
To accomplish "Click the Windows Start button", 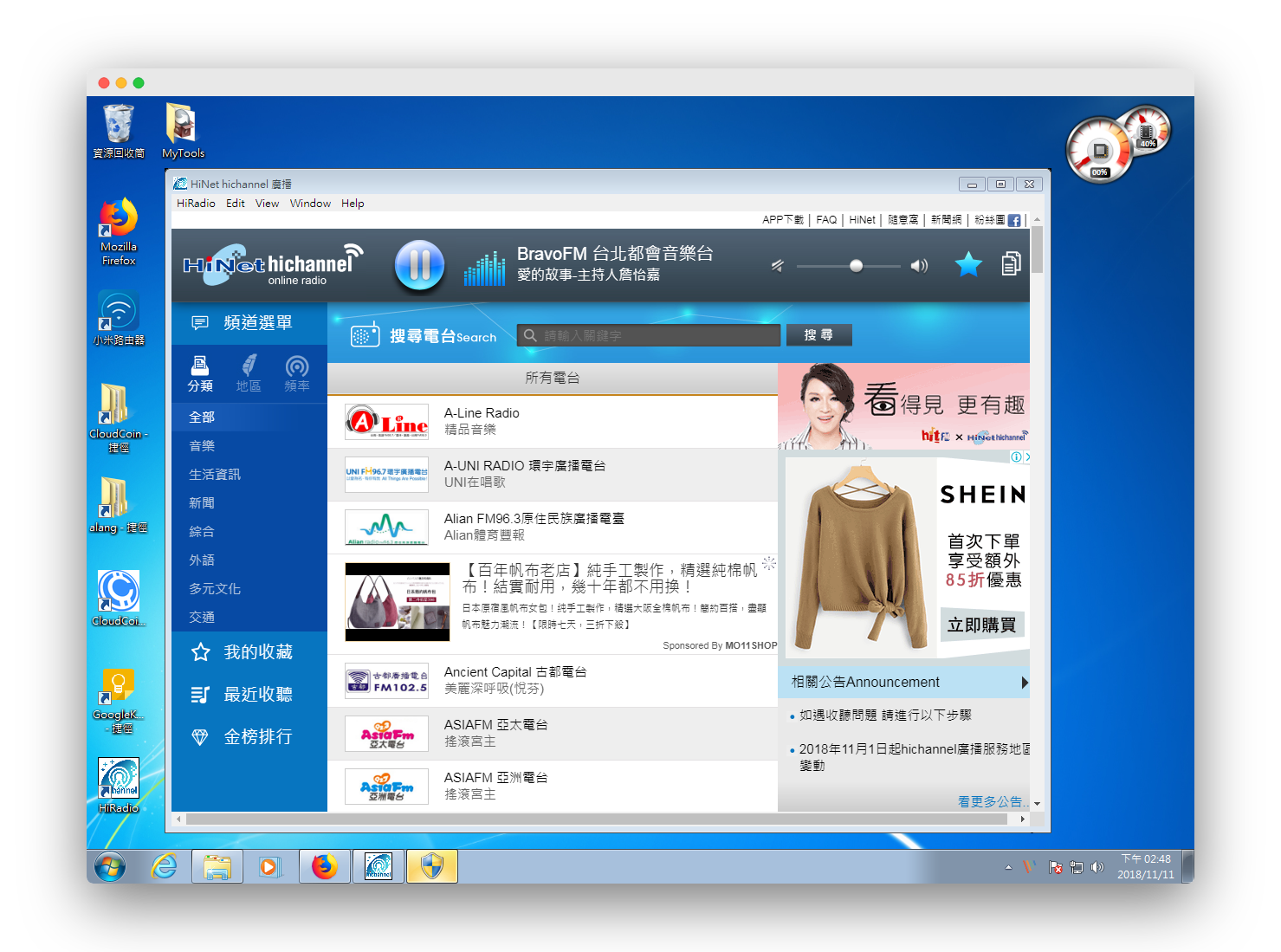I will click(x=110, y=866).
